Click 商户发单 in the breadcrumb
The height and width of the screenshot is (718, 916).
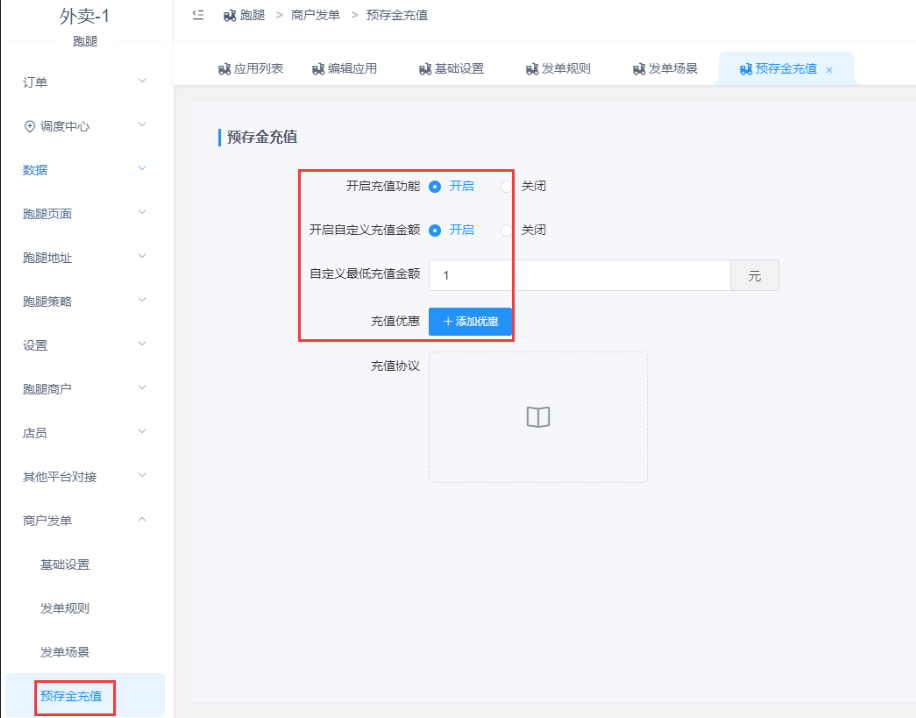(x=315, y=15)
